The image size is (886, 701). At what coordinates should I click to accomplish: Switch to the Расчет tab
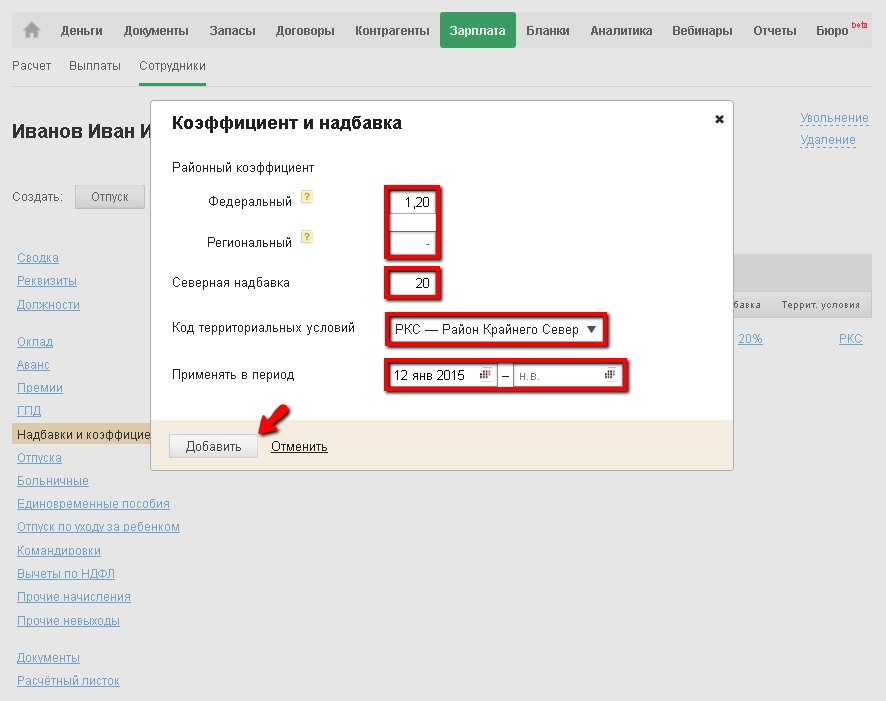pyautogui.click(x=32, y=66)
